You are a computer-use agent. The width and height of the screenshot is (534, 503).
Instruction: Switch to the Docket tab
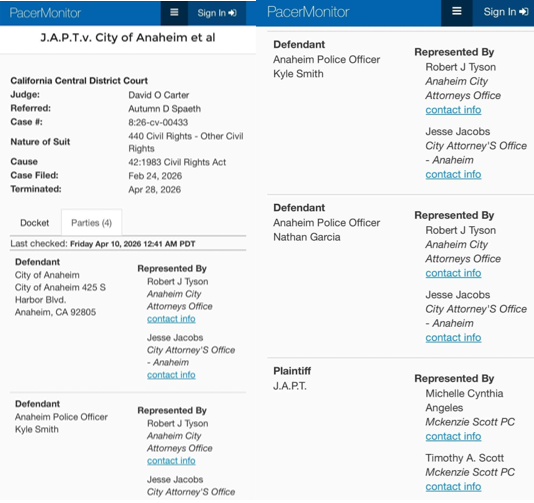[34, 223]
